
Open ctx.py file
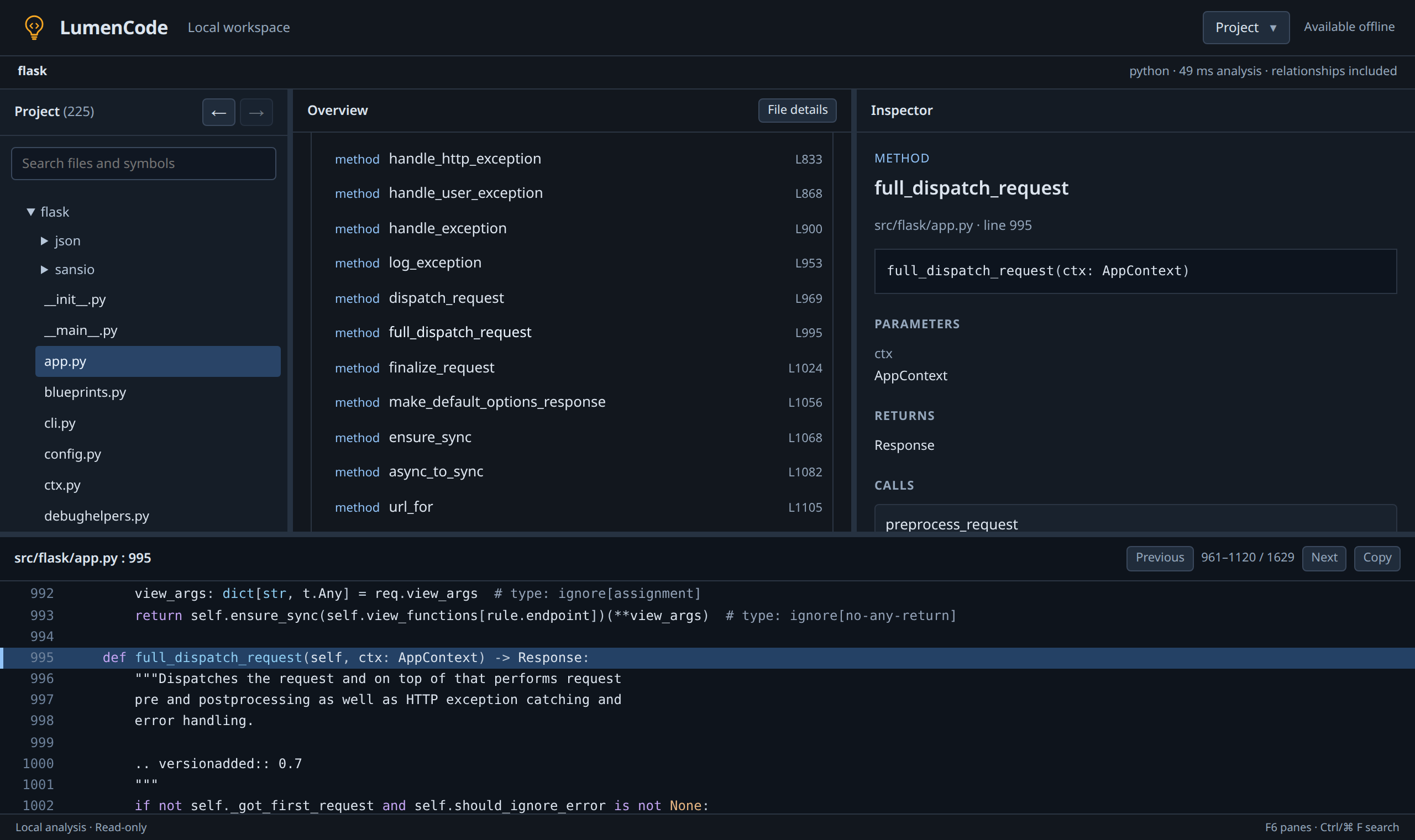(x=158, y=485)
